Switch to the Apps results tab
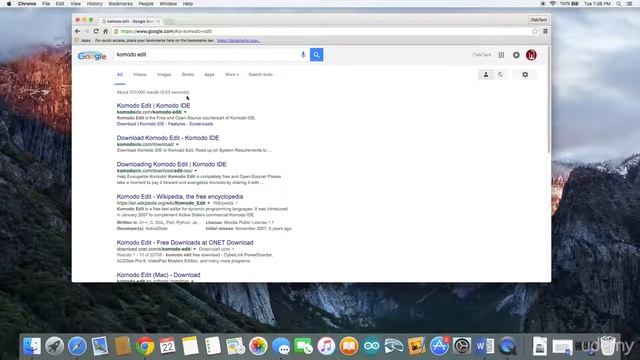640x360 pixels. 209,75
